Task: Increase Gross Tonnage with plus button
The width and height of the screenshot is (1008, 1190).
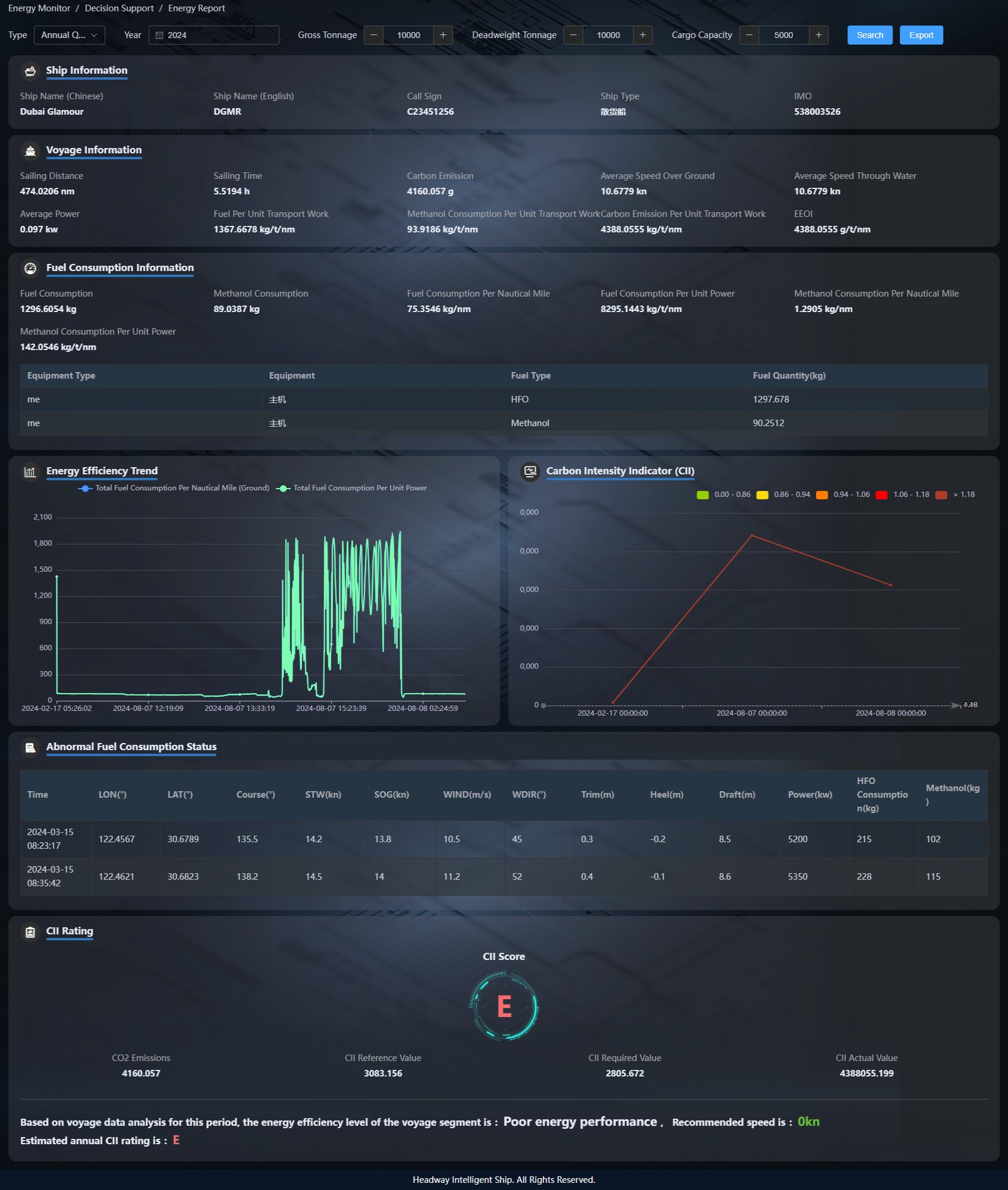Action: pos(443,35)
